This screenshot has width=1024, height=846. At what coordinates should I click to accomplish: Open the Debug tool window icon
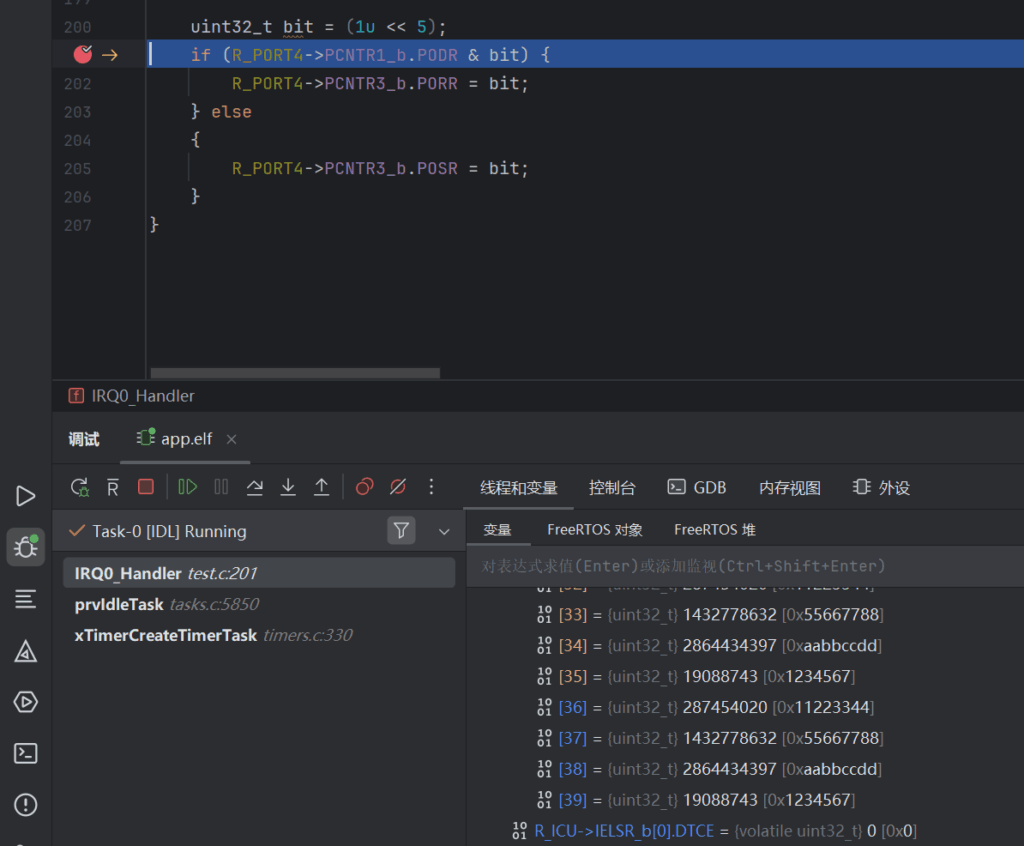tap(25, 547)
